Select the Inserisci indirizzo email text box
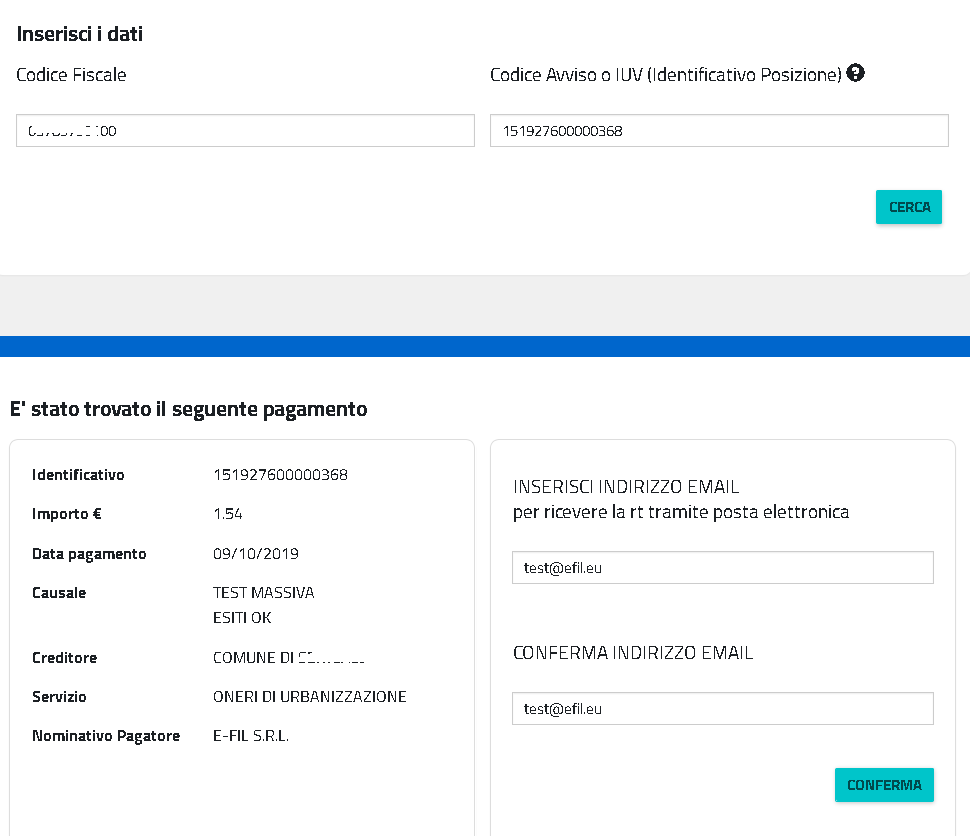This screenshot has height=836, width=970. tap(722, 567)
